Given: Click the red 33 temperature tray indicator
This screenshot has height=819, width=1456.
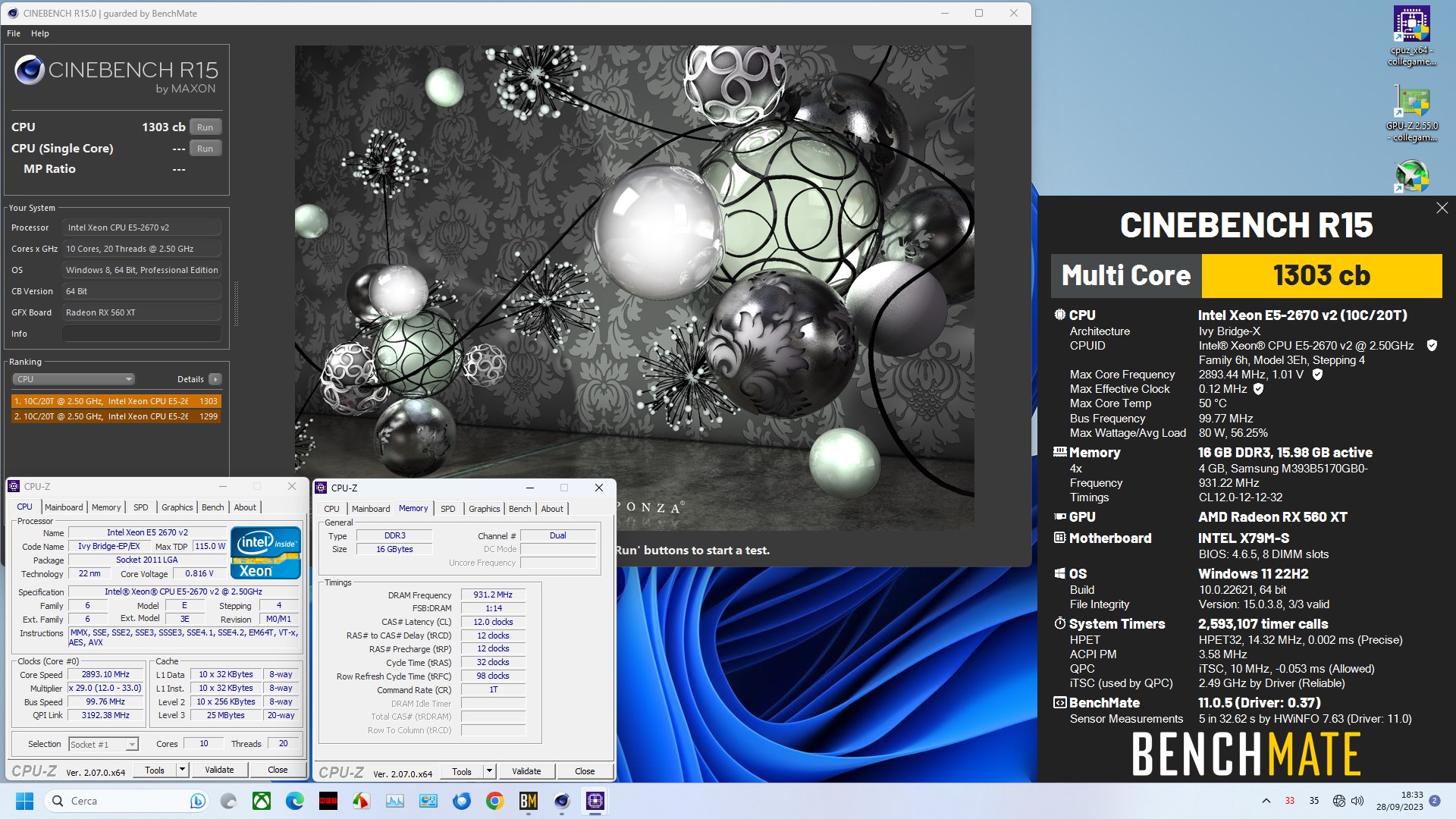Looking at the screenshot, I should (1290, 801).
